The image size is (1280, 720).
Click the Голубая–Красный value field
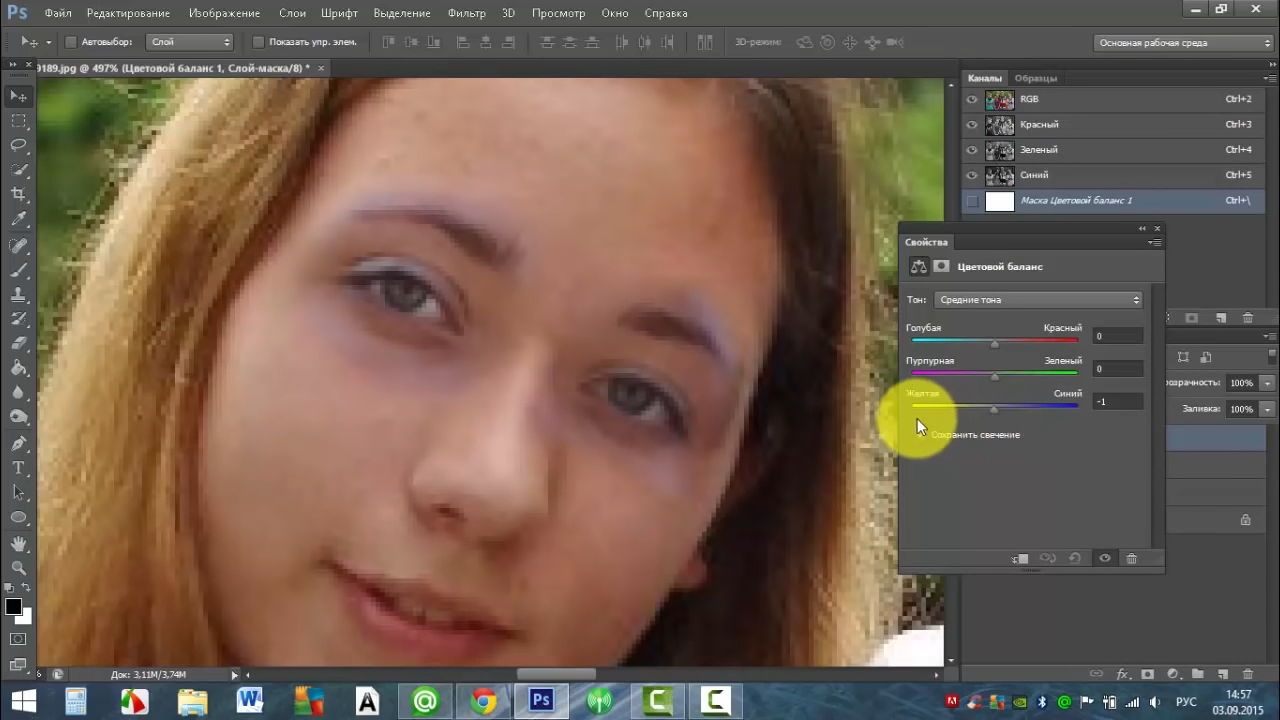click(1117, 336)
